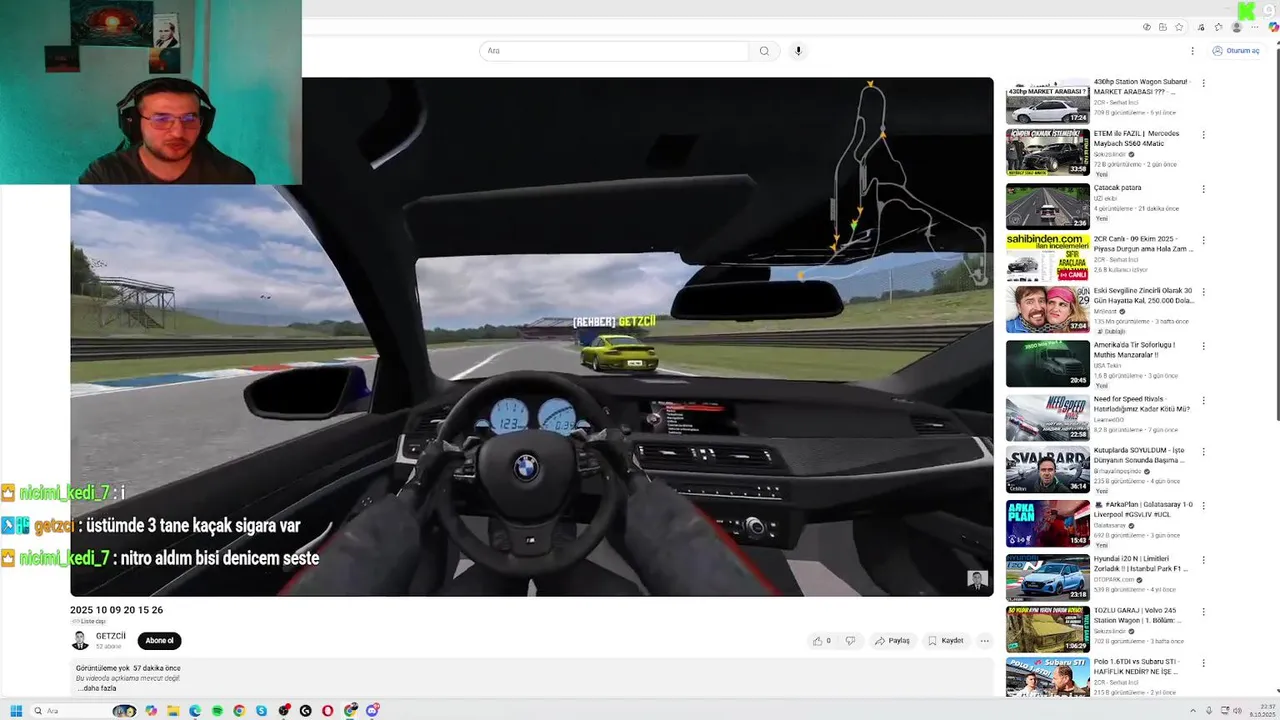Viewport: 1280px width, 720px height.
Task: Dislike the video with thumbs-down icon
Action: pyautogui.click(x=850, y=641)
